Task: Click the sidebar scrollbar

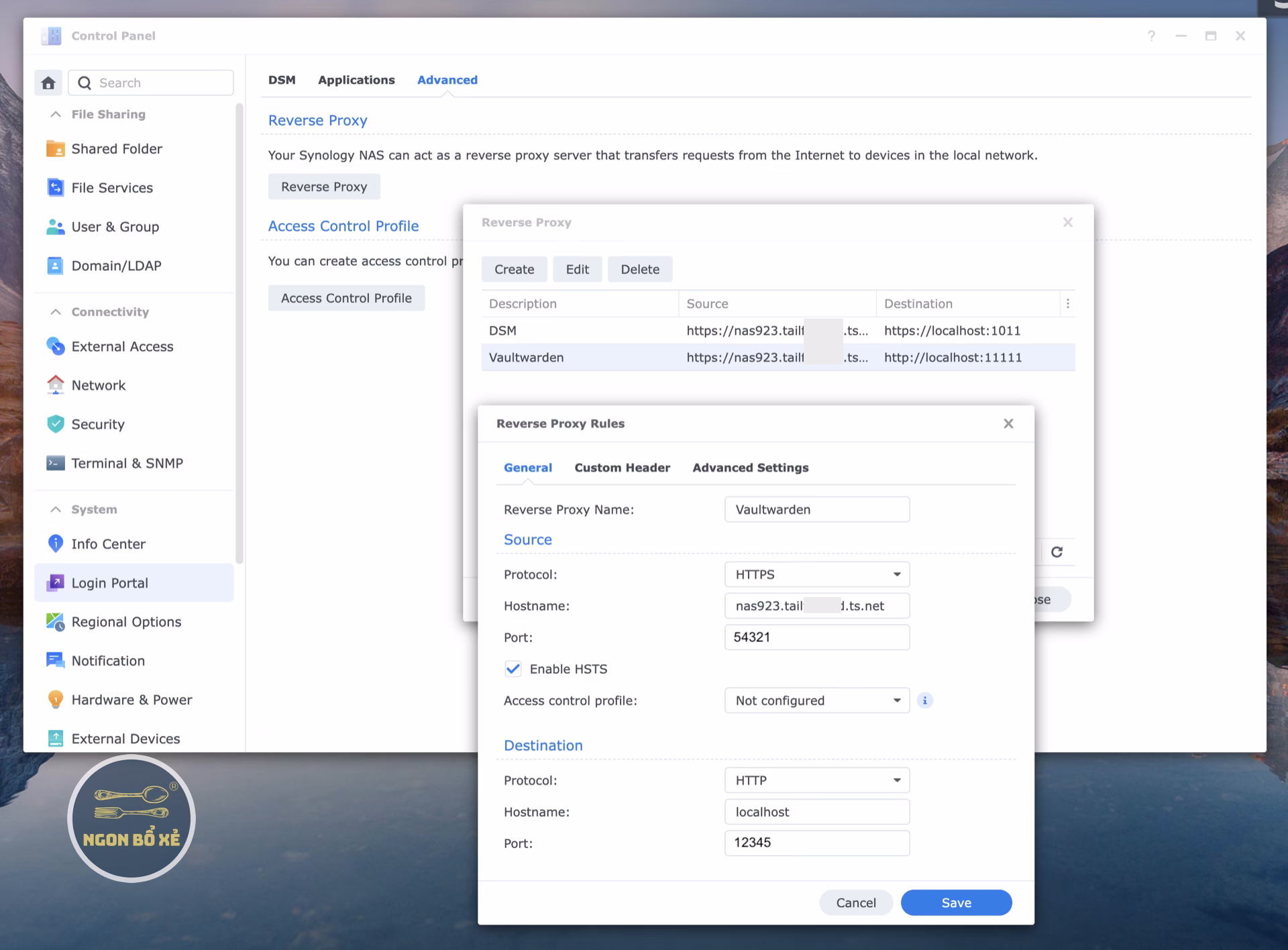Action: pyautogui.click(x=239, y=333)
